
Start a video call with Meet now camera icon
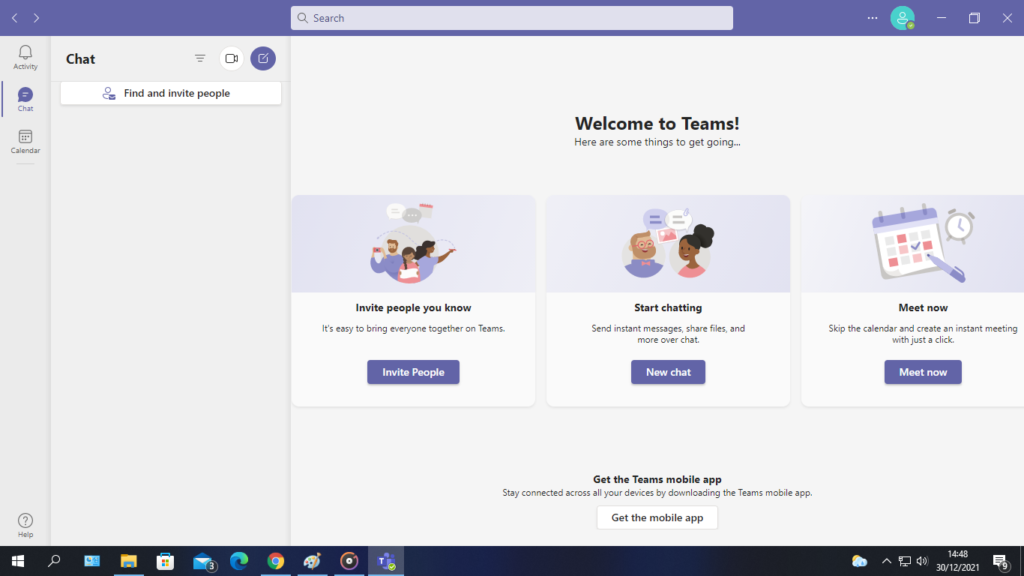click(x=231, y=59)
